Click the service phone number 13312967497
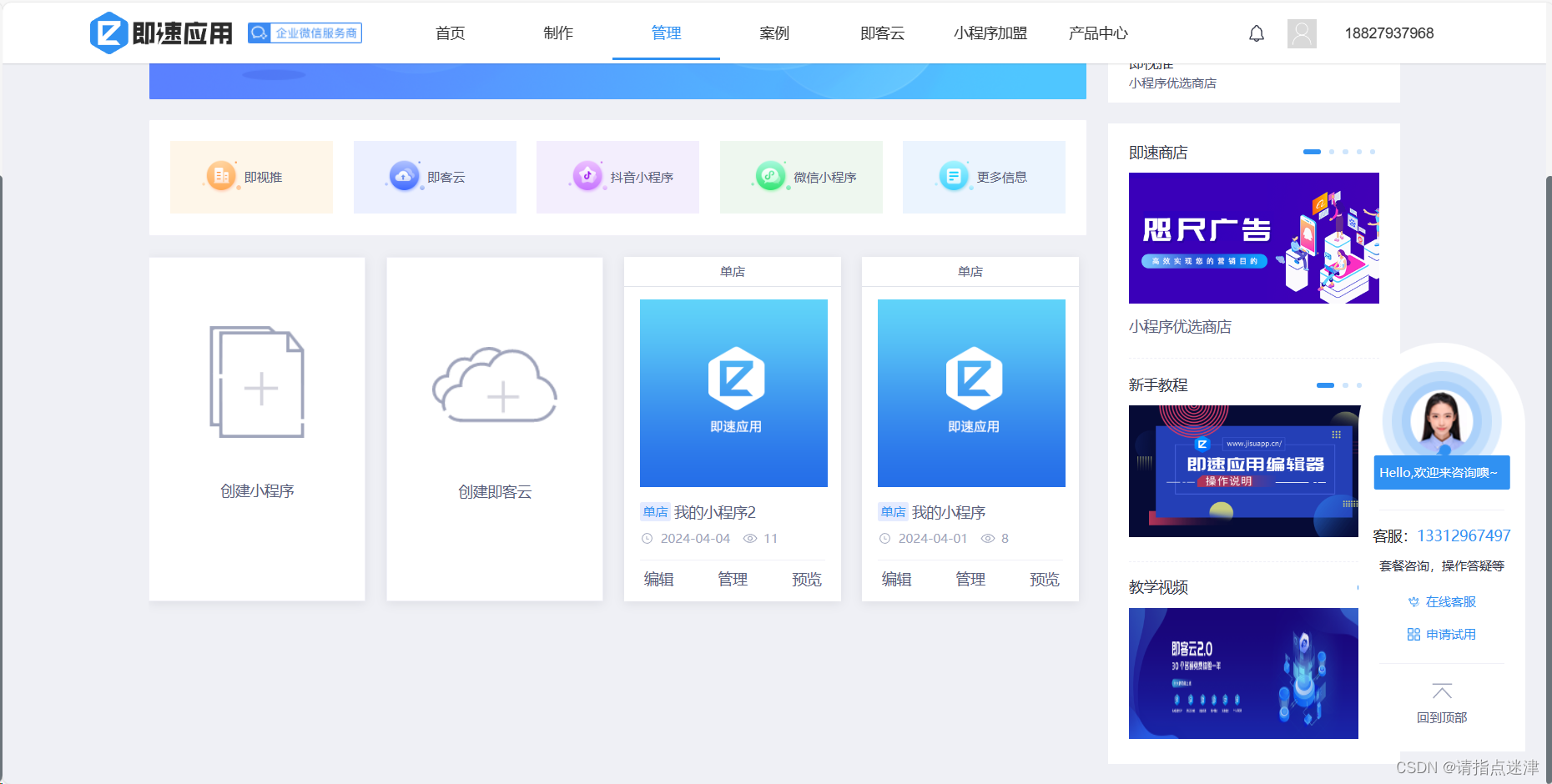This screenshot has height=784, width=1552. coord(1464,535)
